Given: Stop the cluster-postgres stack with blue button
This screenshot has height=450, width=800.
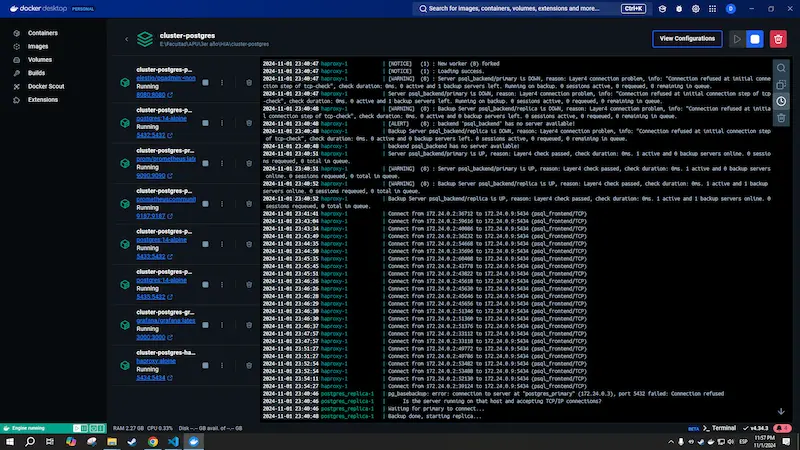Looking at the screenshot, I should tap(755, 39).
